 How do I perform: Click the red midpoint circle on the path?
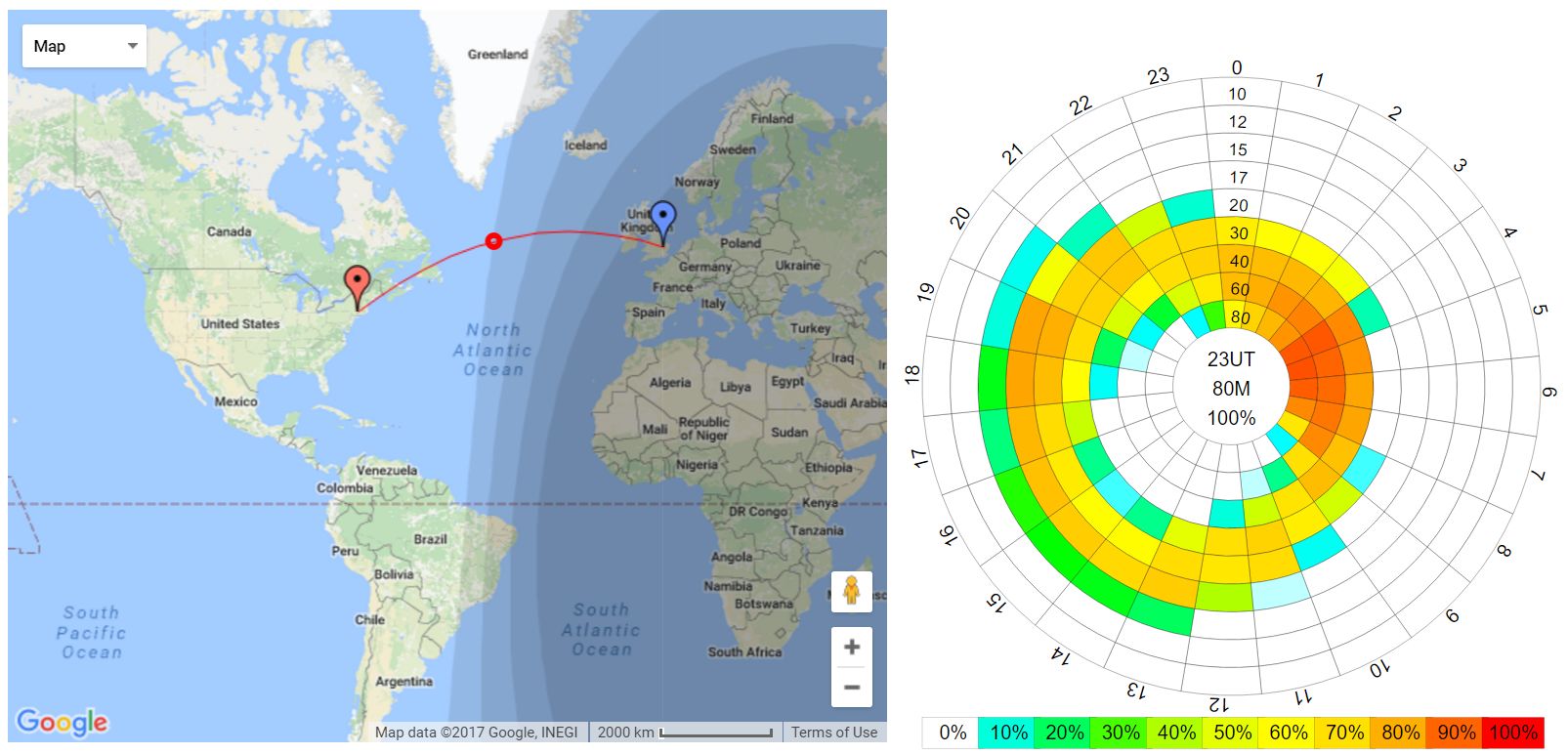click(494, 240)
